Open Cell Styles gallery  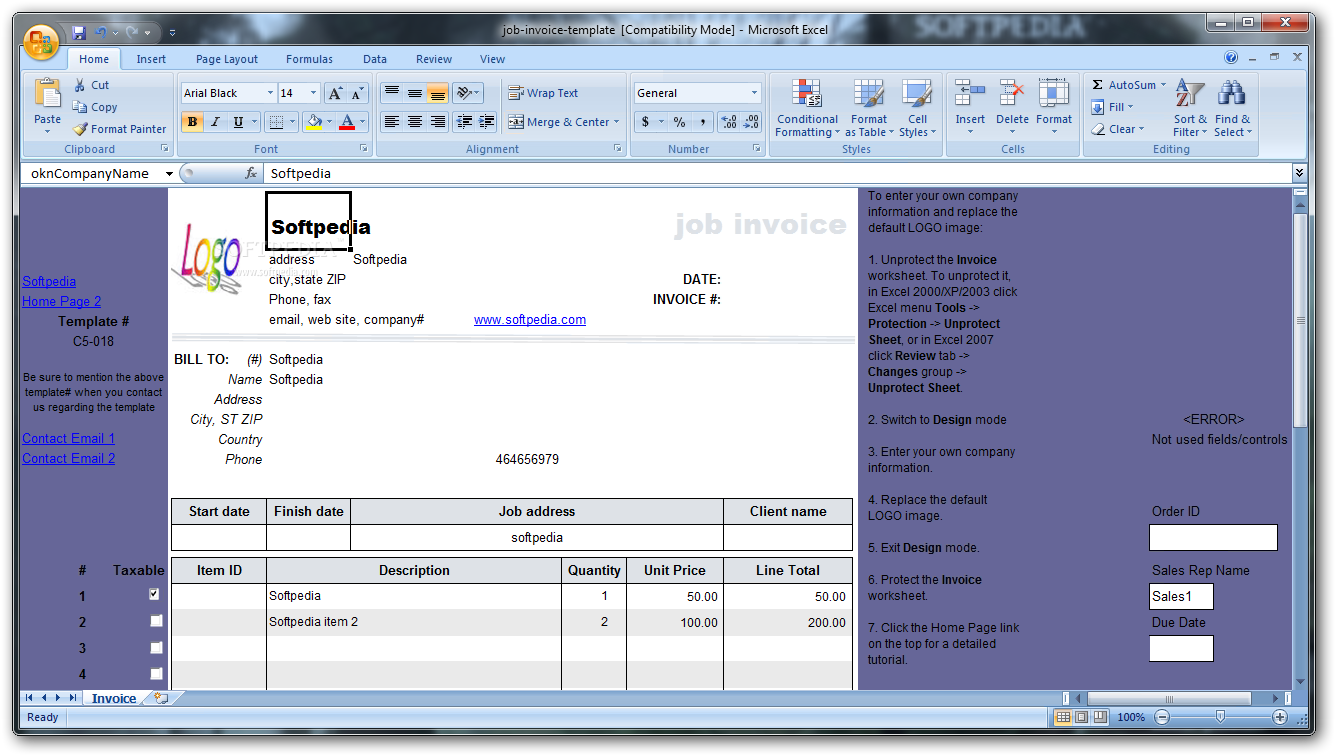point(917,109)
